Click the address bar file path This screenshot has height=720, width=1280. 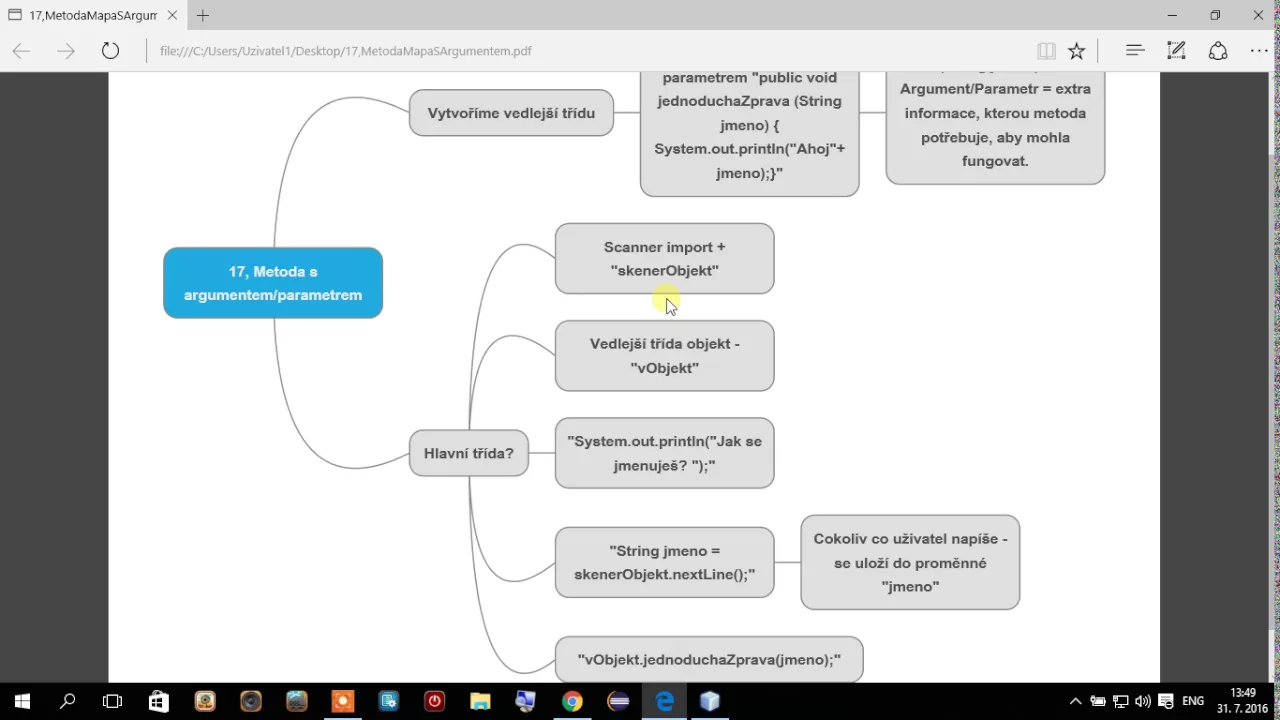click(346, 51)
